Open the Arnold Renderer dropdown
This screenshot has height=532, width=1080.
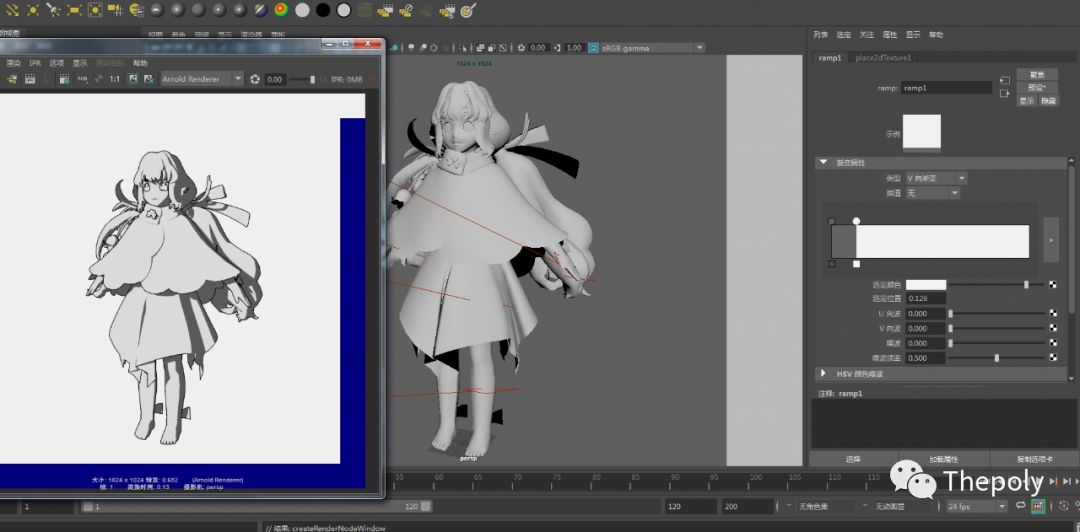(202, 79)
